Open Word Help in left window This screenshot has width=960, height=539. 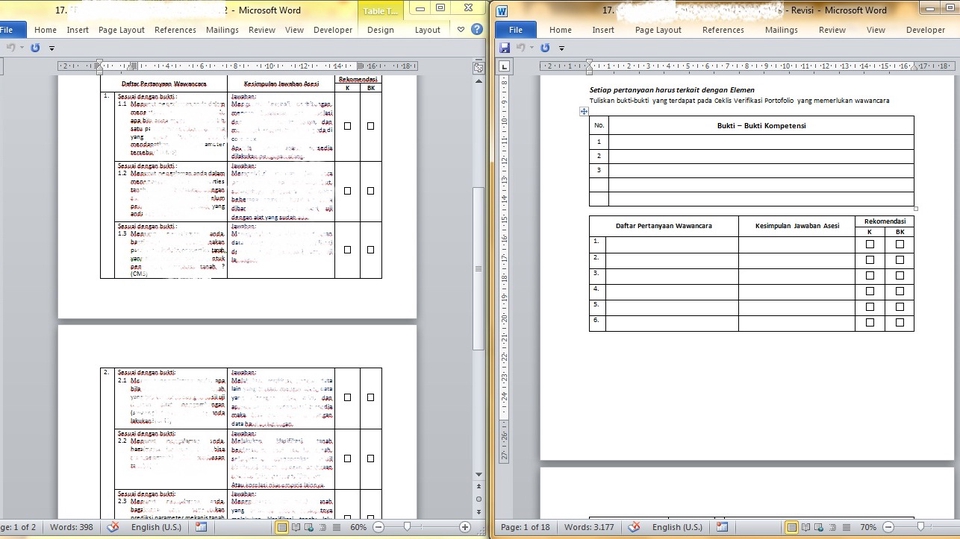[477, 29]
